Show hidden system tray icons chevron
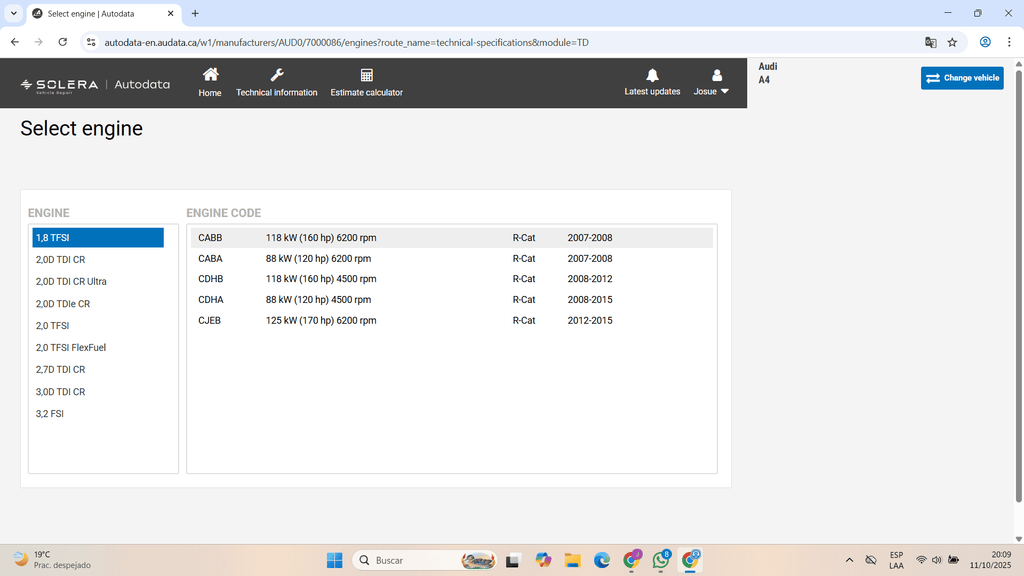 click(x=849, y=560)
